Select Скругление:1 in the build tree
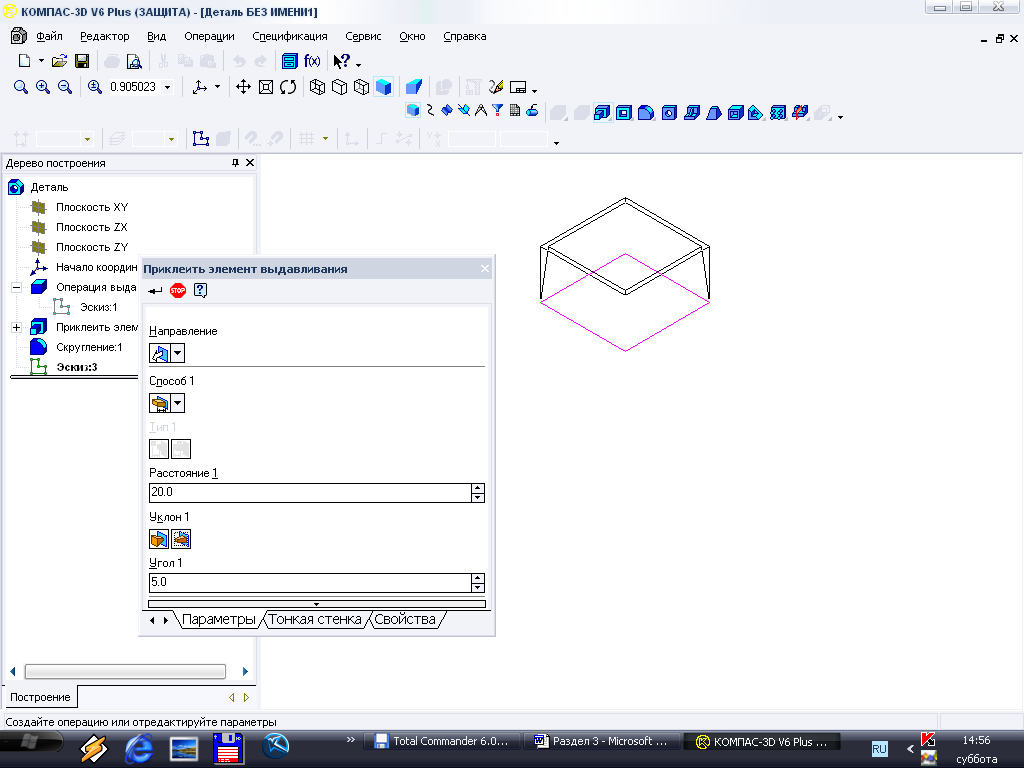 pyautogui.click(x=89, y=347)
